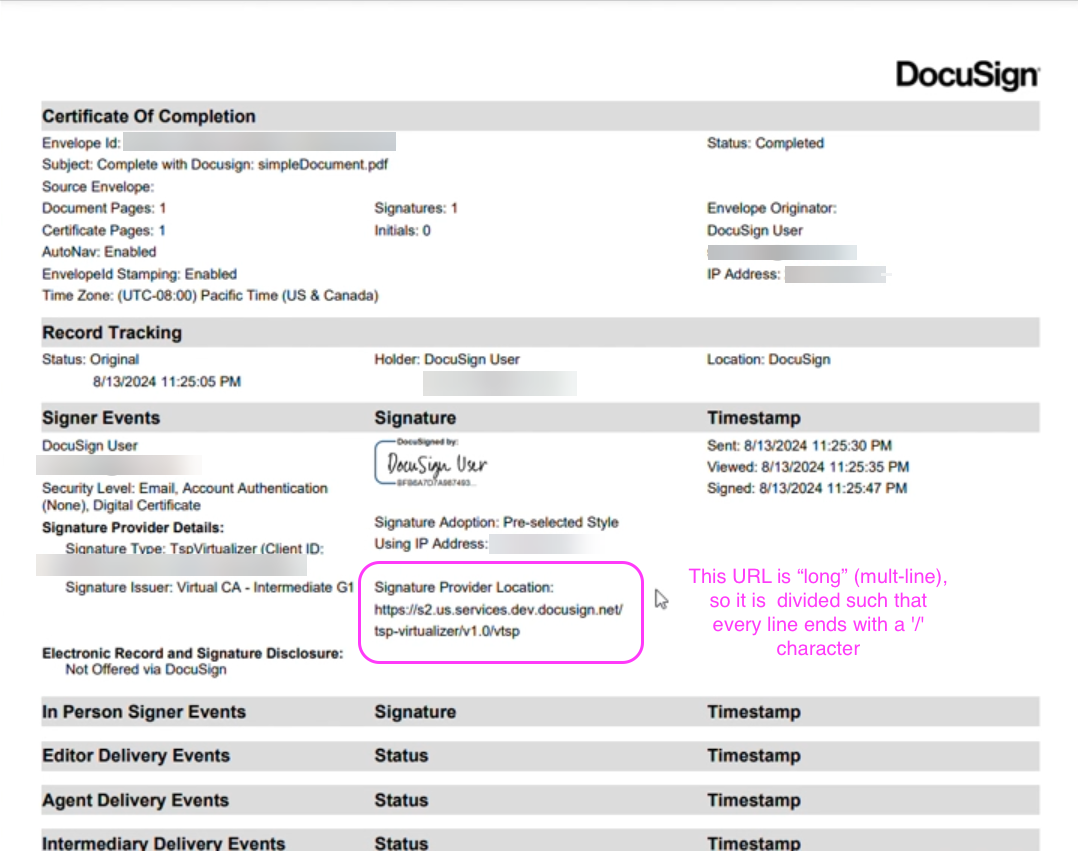This screenshot has height=851, width=1078.
Task: Click the Certificate Of Completion heading
Action: point(149,116)
